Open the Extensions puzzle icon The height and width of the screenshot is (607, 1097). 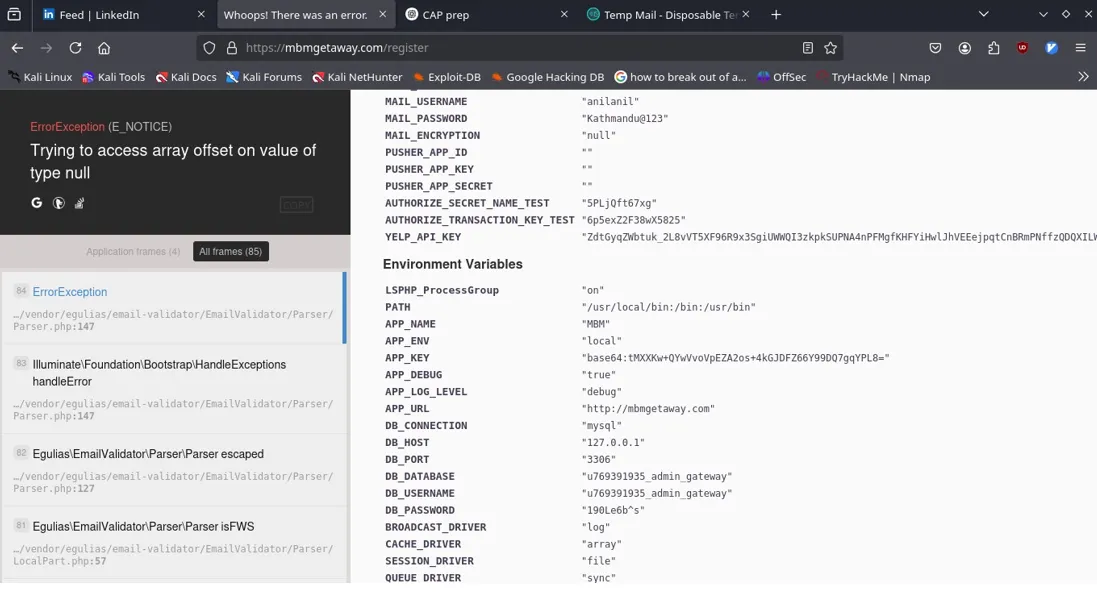point(993,48)
